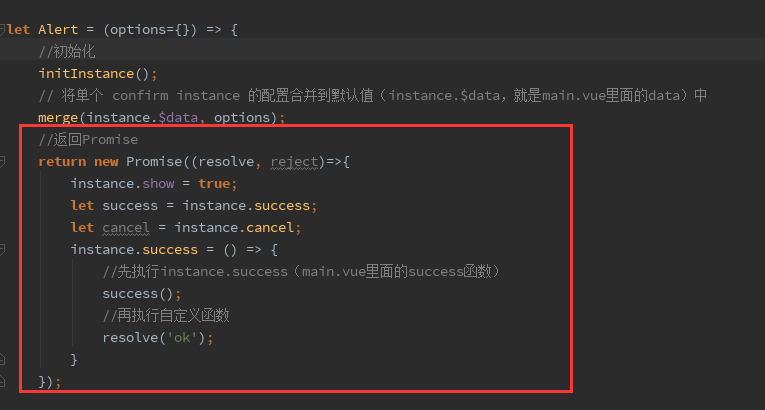Click the //初始化 comment line
765x410 pixels.
pos(67,51)
